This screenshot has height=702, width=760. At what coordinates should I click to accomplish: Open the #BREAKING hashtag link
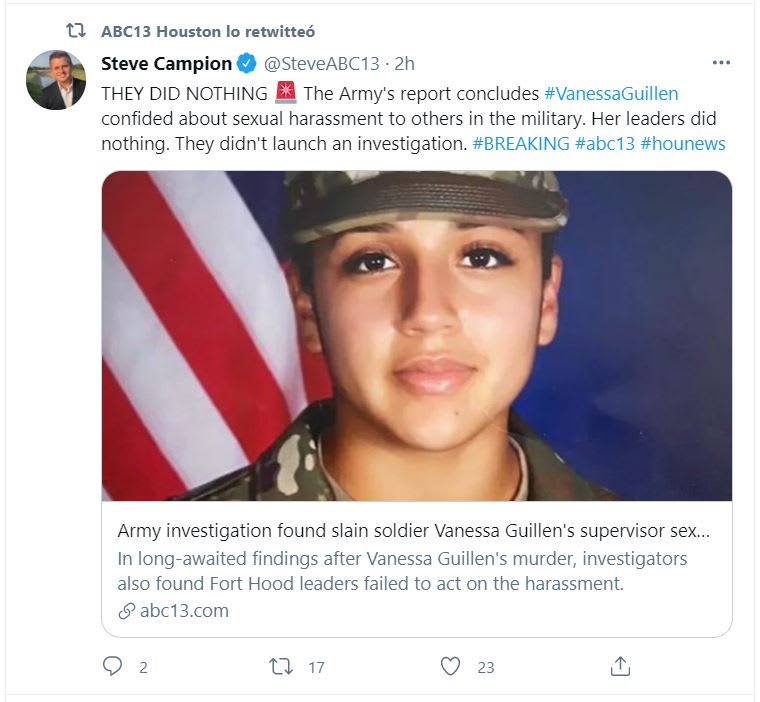520,143
